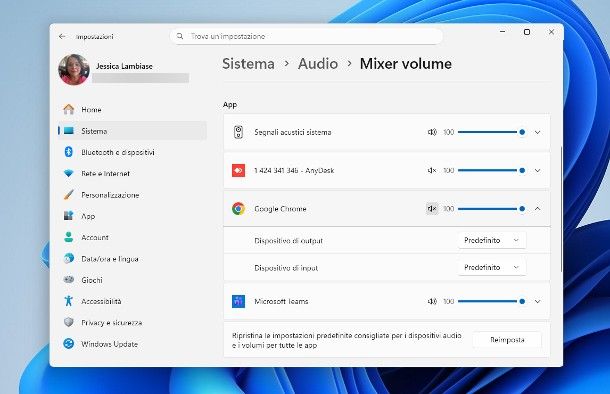Click the Dispositivo di output label
Screen dimensions: 610x394
pyautogui.click(x=289, y=241)
